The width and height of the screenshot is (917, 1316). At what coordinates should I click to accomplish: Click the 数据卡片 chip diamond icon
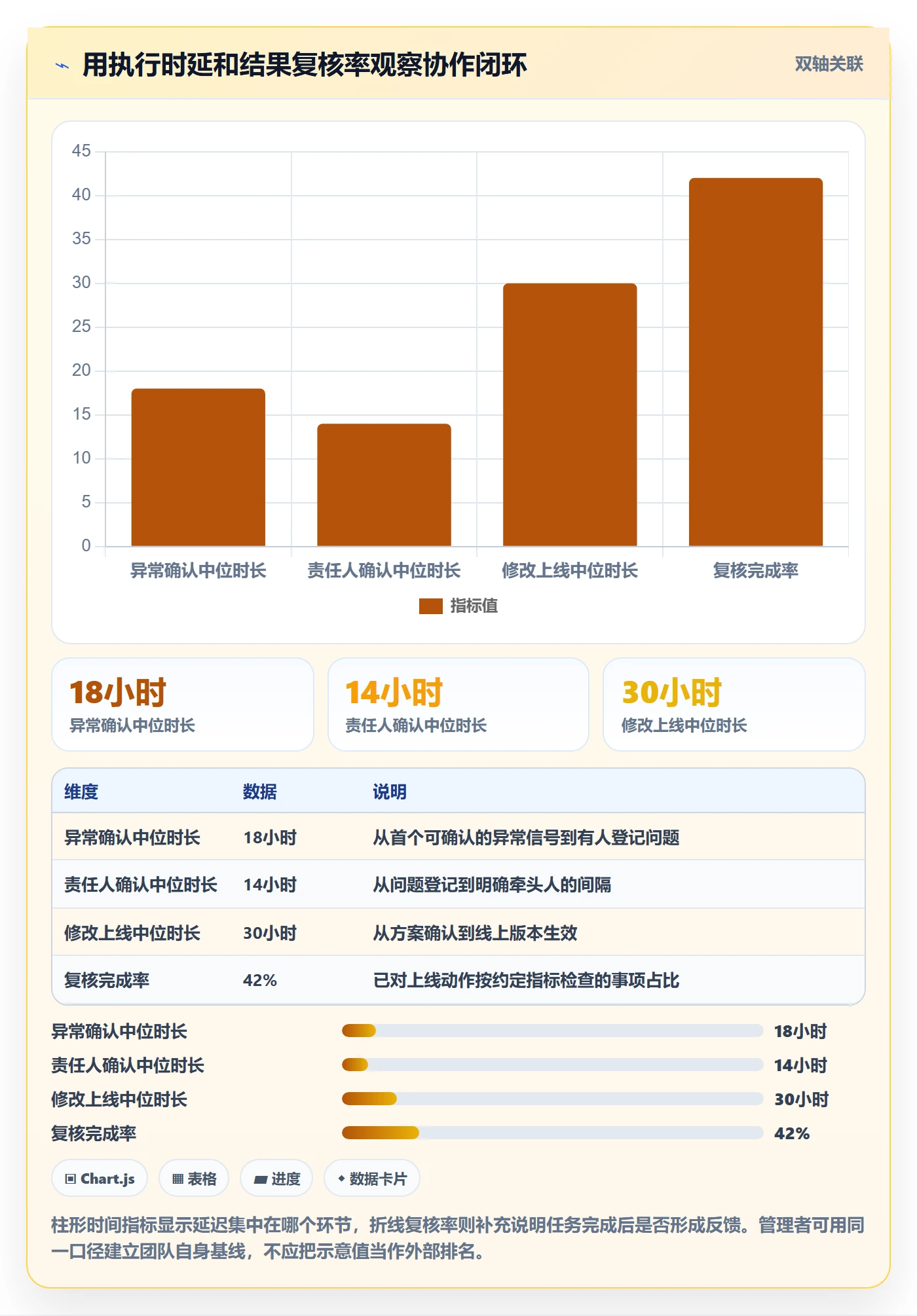[341, 1179]
